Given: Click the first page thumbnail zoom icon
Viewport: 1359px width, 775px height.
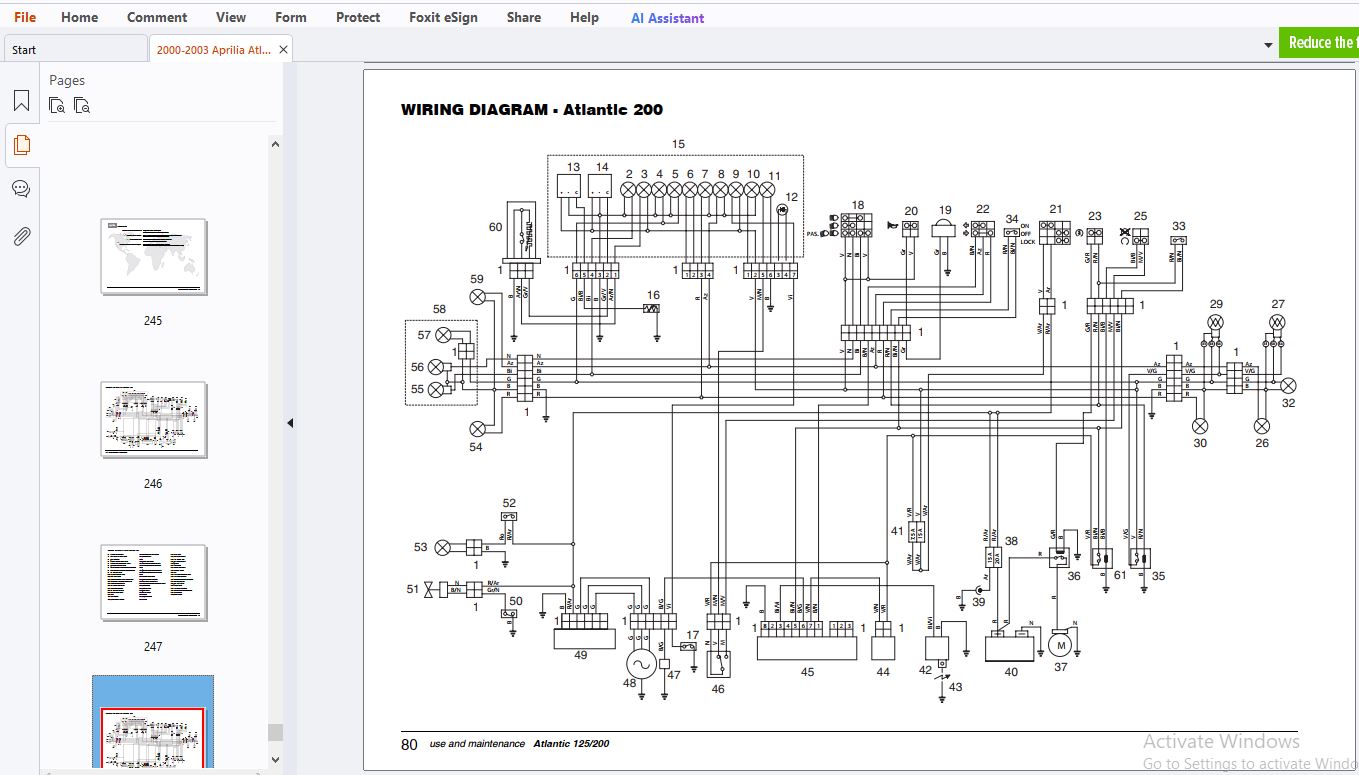Looking at the screenshot, I should (57, 105).
